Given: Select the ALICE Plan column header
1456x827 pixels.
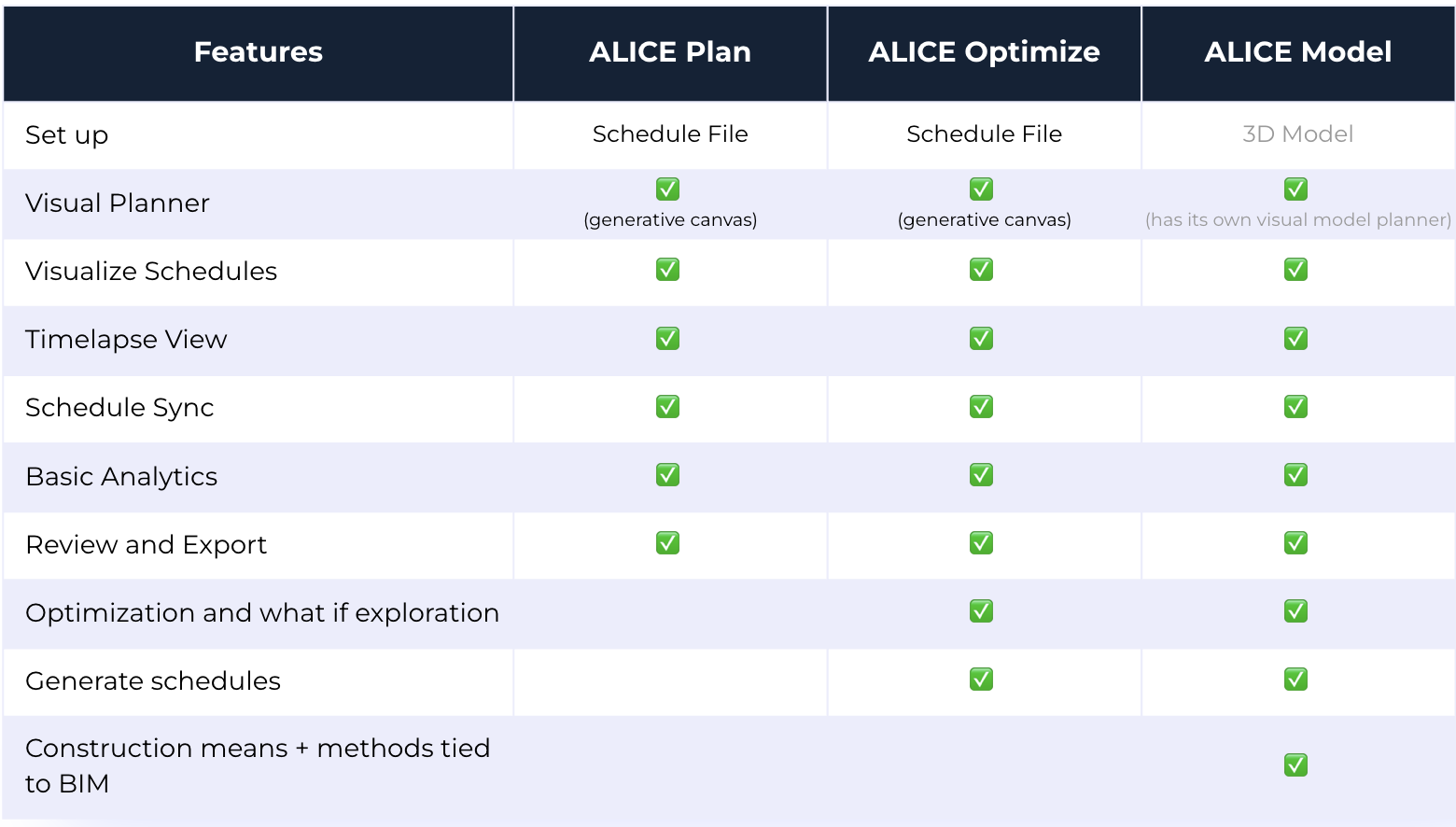Looking at the screenshot, I should [670, 53].
